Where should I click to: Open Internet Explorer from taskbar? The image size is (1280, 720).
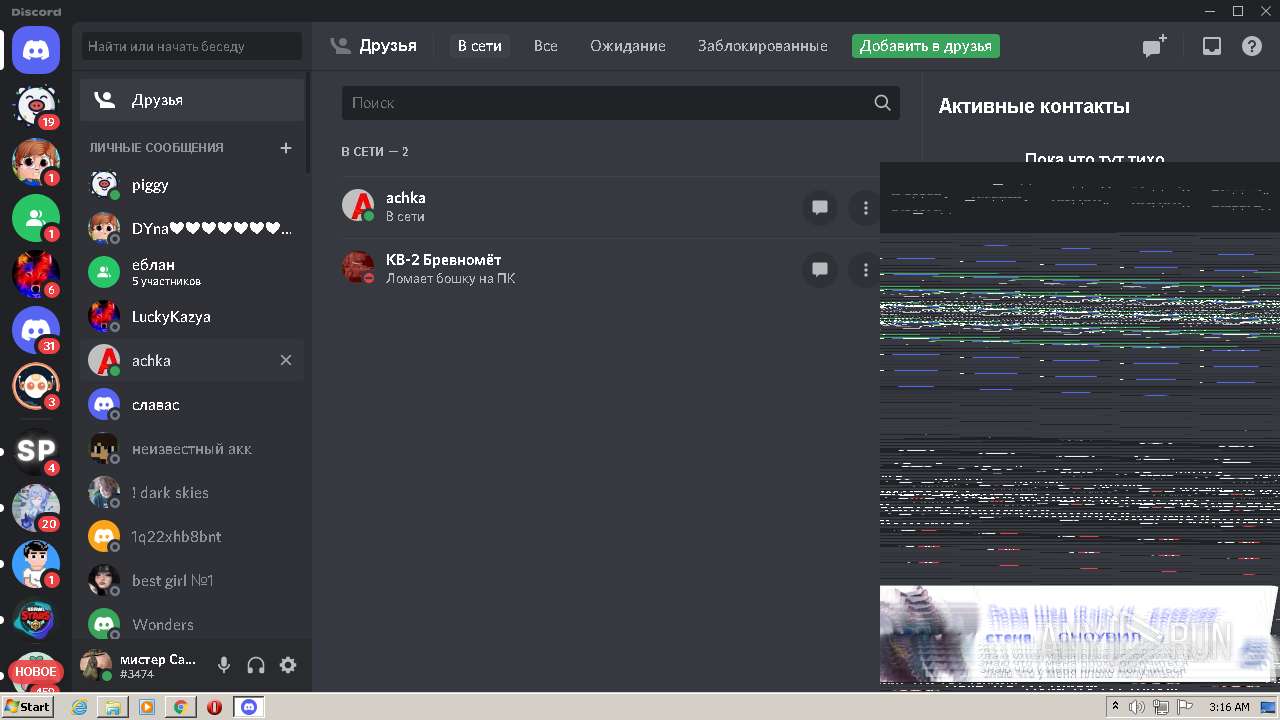80,707
